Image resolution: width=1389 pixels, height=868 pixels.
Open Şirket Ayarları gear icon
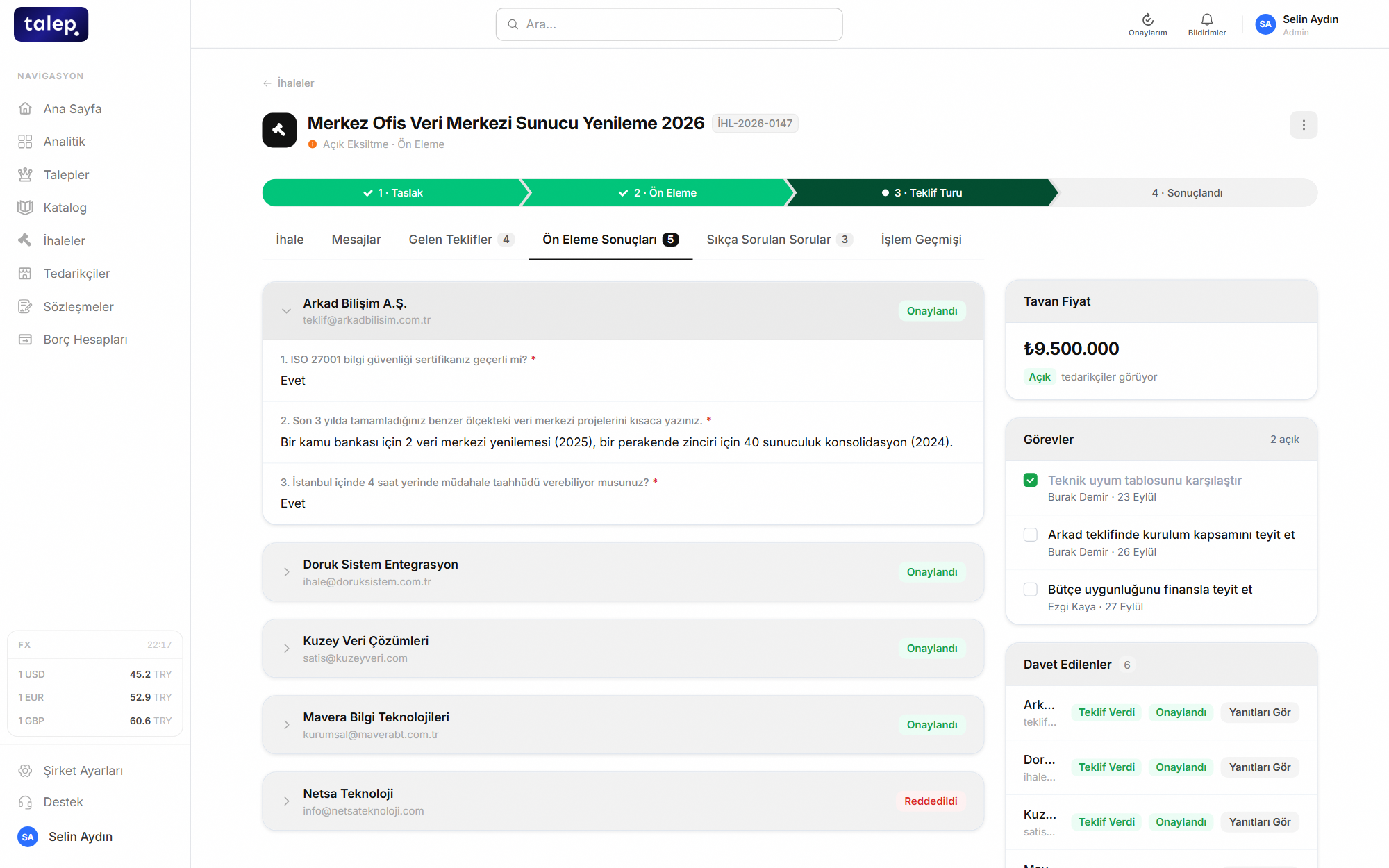coord(25,771)
